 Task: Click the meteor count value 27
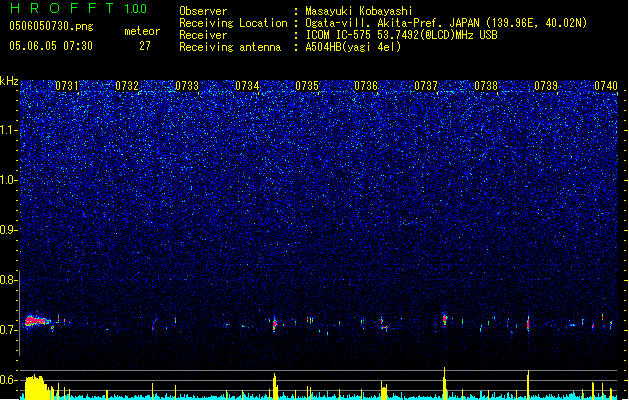click(145, 46)
